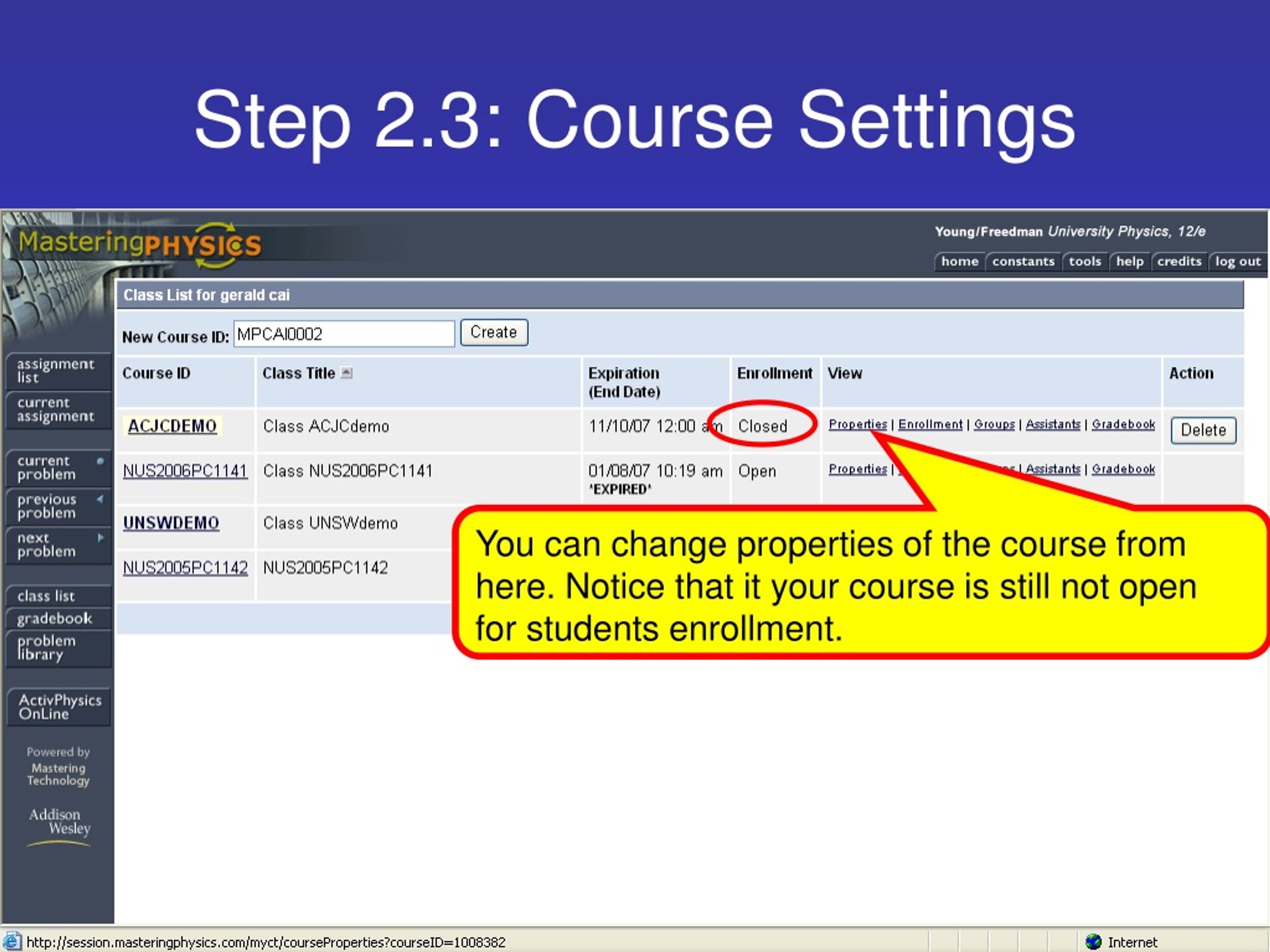Open the credits tab
The height and width of the screenshot is (952, 1270).
tap(1179, 262)
